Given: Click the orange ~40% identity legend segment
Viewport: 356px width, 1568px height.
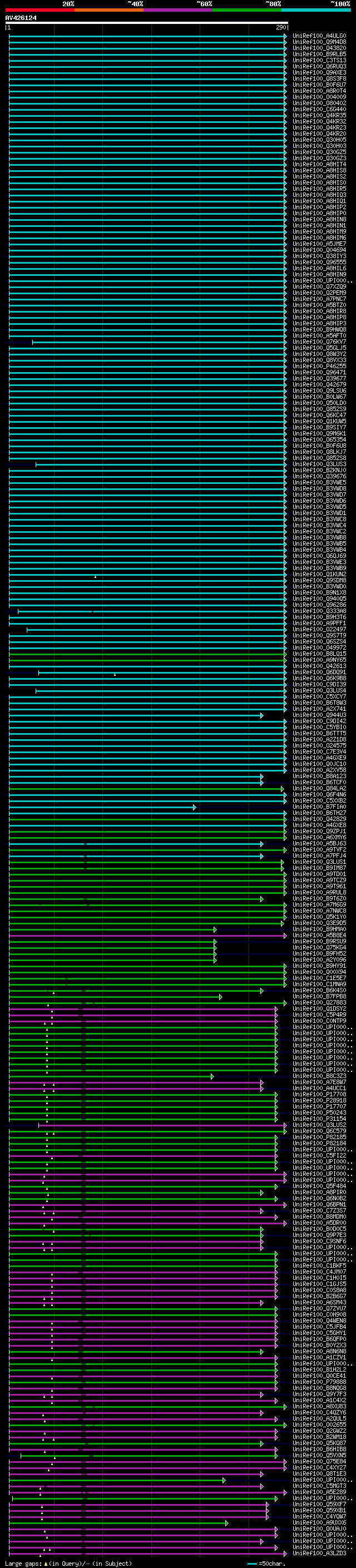Looking at the screenshot, I should (109, 10).
